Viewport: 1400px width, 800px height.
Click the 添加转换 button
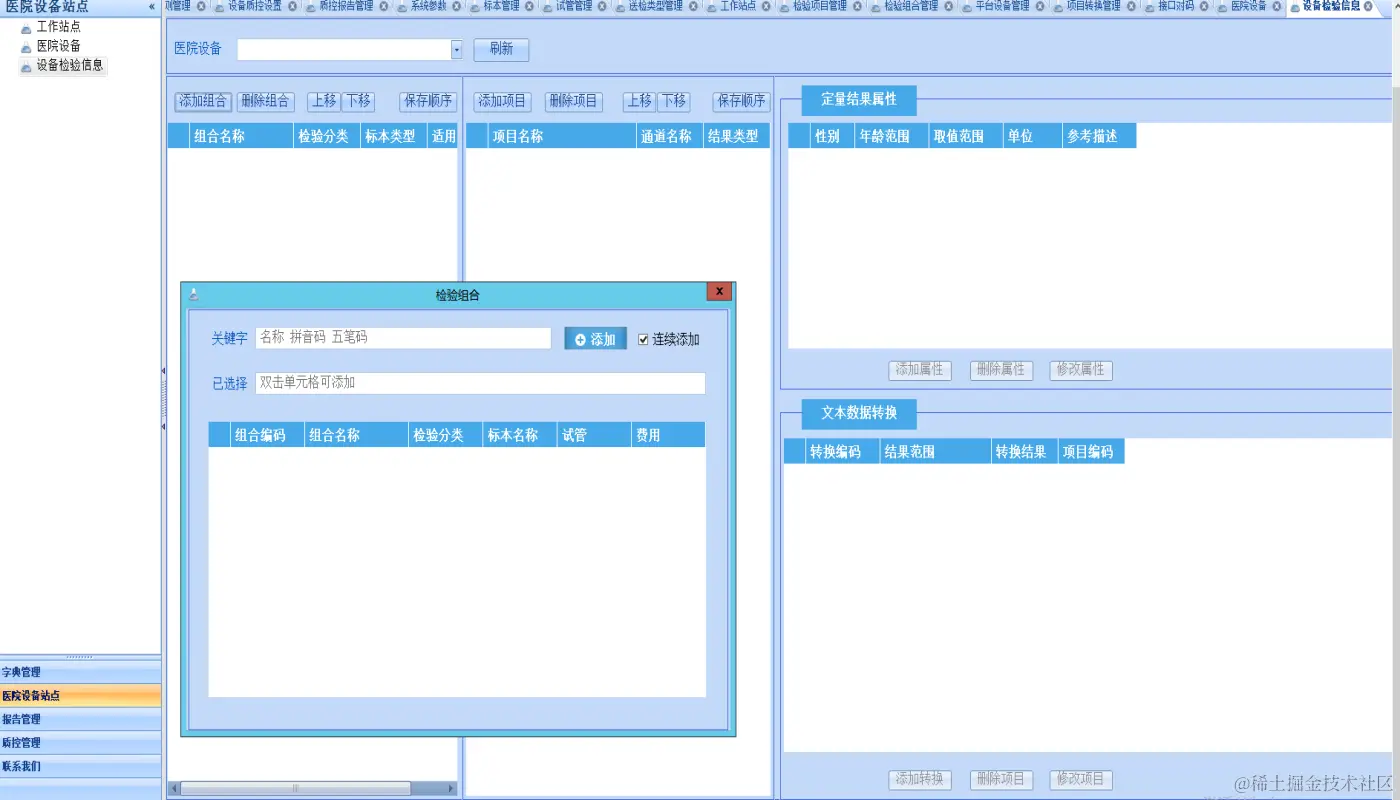click(919, 780)
